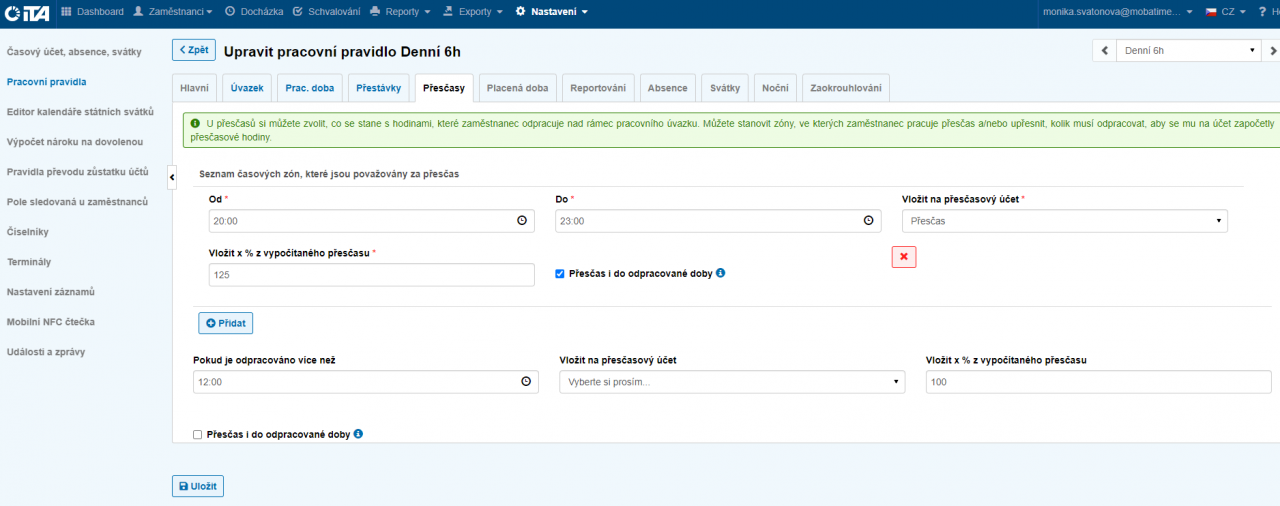
Task: Go to previous rule with left arrow
Action: pos(1104,50)
